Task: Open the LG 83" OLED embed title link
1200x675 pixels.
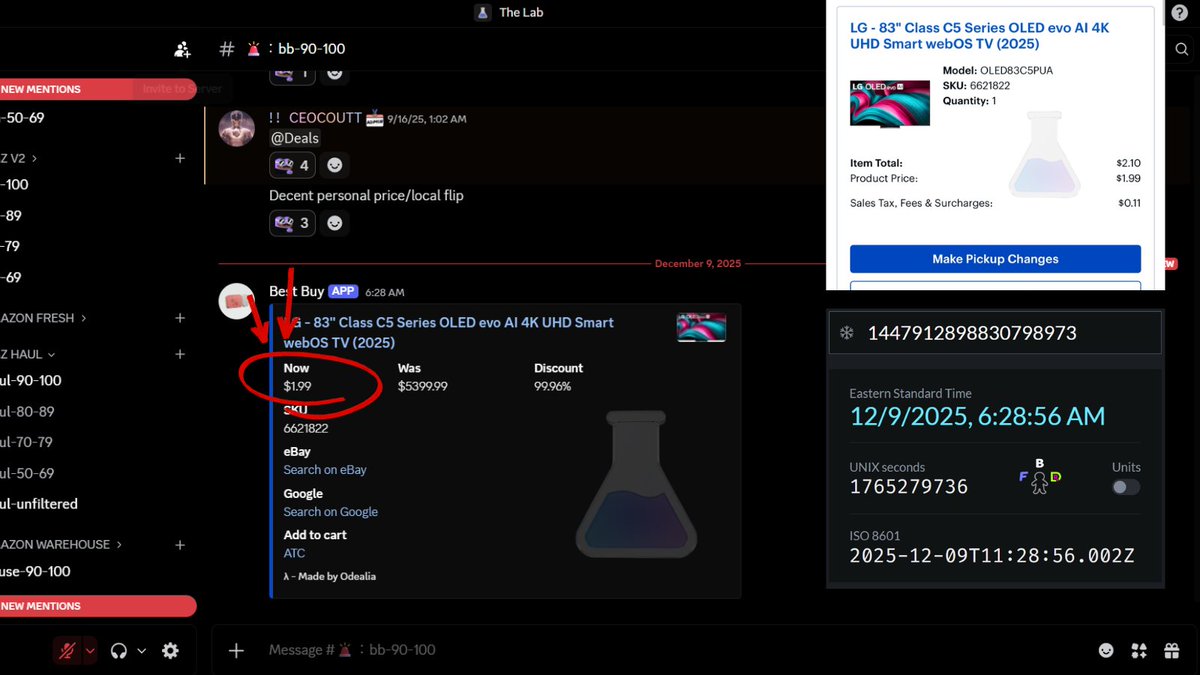Action: pyautogui.click(x=449, y=332)
